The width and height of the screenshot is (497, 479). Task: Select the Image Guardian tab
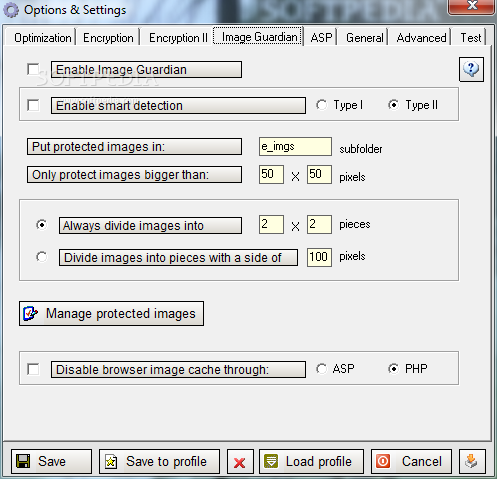tap(259, 37)
